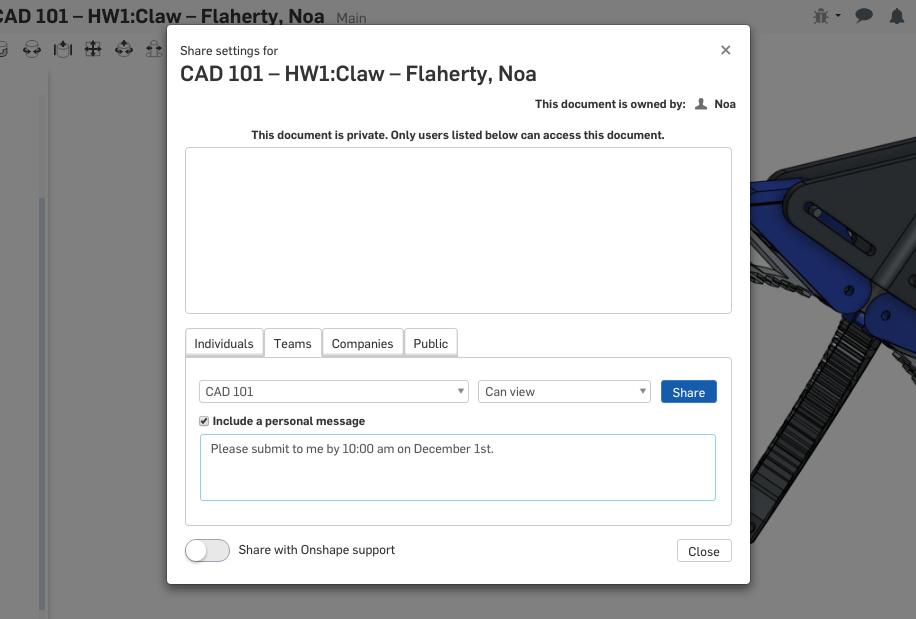The width and height of the screenshot is (916, 619).
Task: Click the Close button at dialog bottom
Action: [704, 552]
